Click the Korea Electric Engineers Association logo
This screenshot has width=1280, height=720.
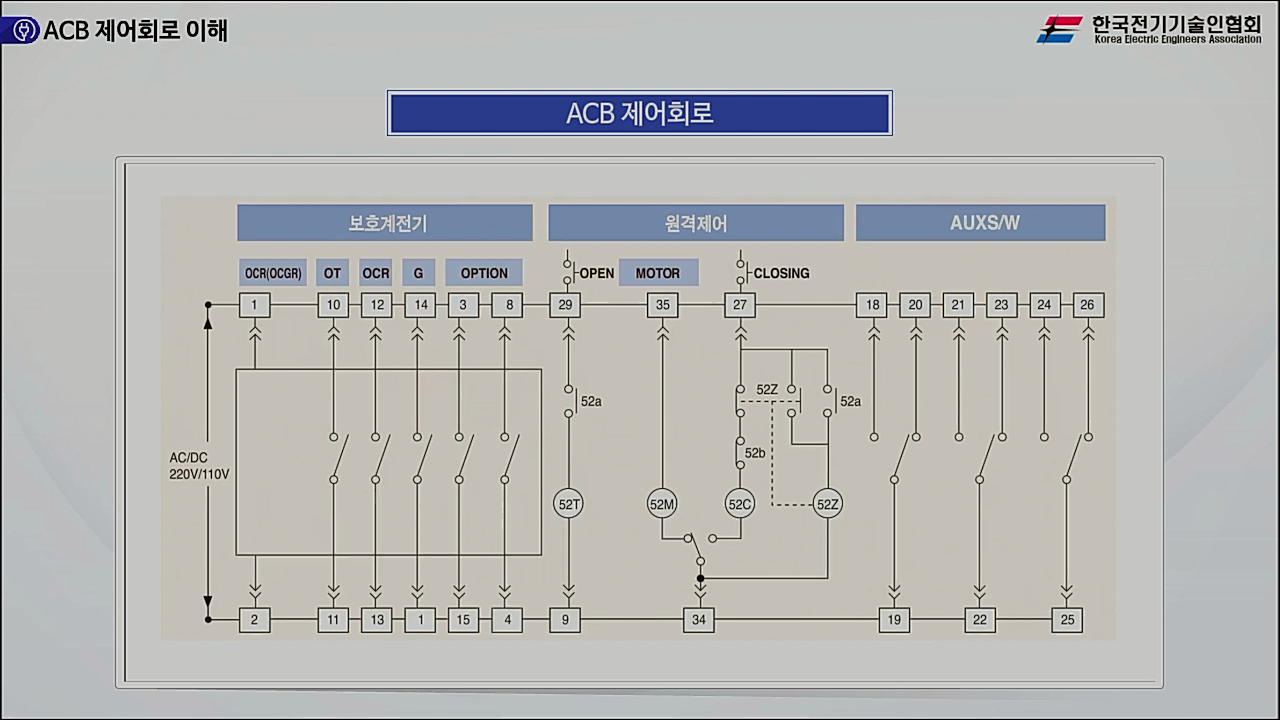[x=1149, y=28]
